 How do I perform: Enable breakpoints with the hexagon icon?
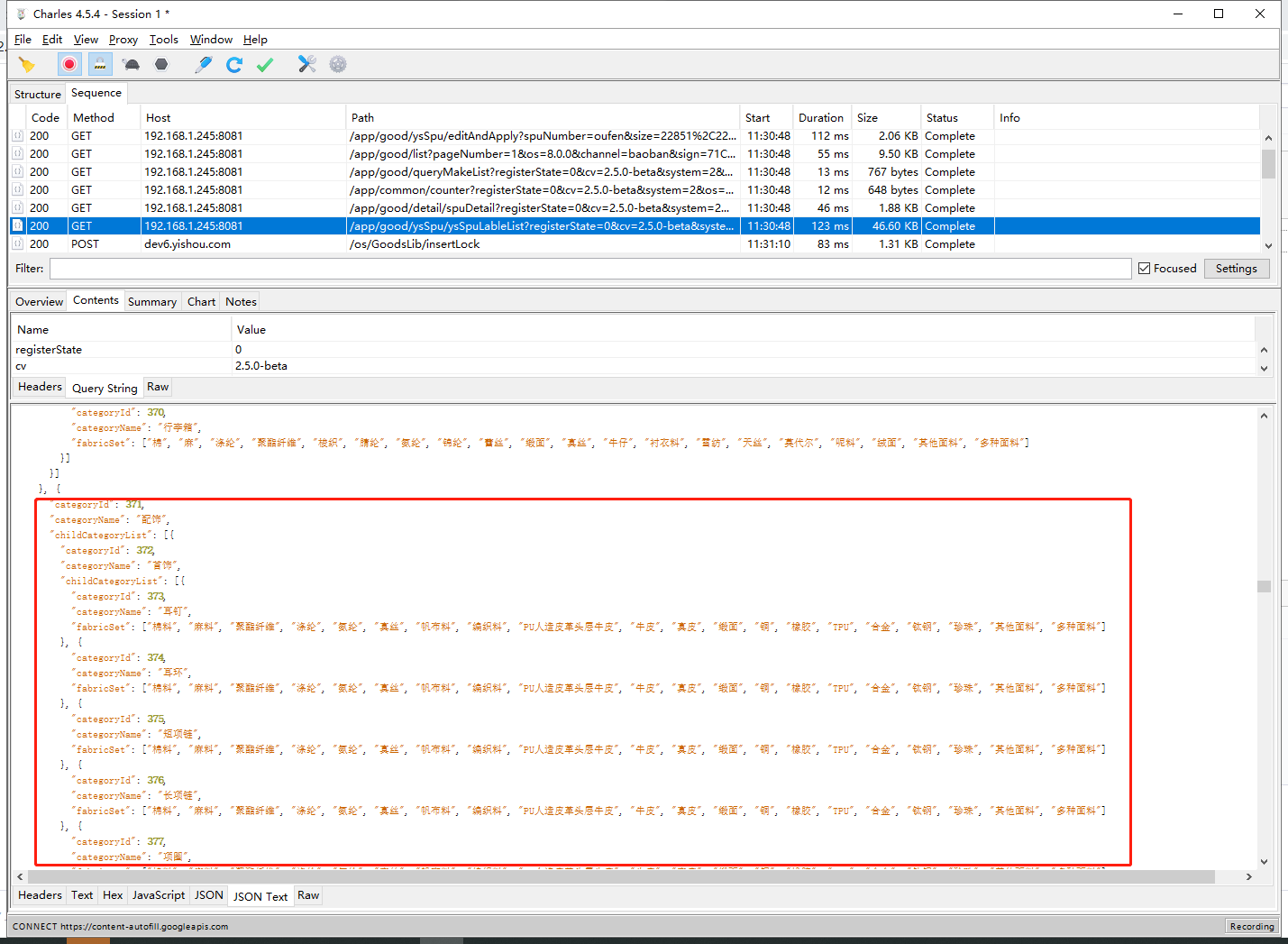161,64
